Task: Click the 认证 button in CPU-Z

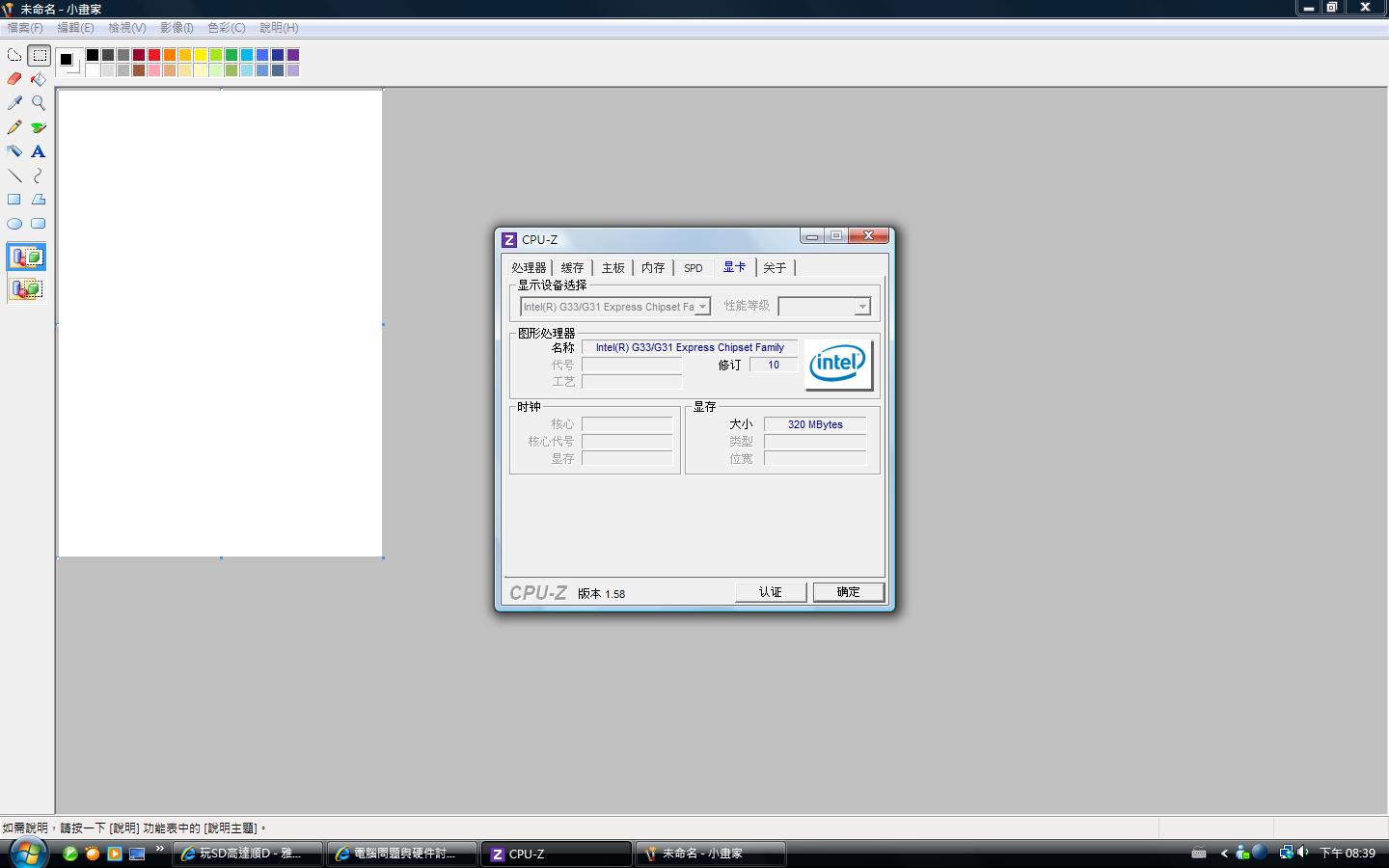Action: 770,592
